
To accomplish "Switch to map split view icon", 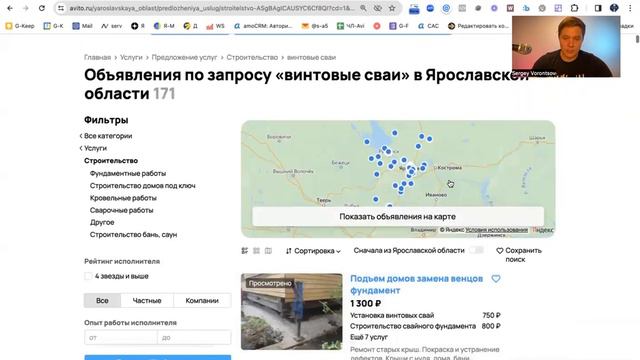I will [x=268, y=251].
